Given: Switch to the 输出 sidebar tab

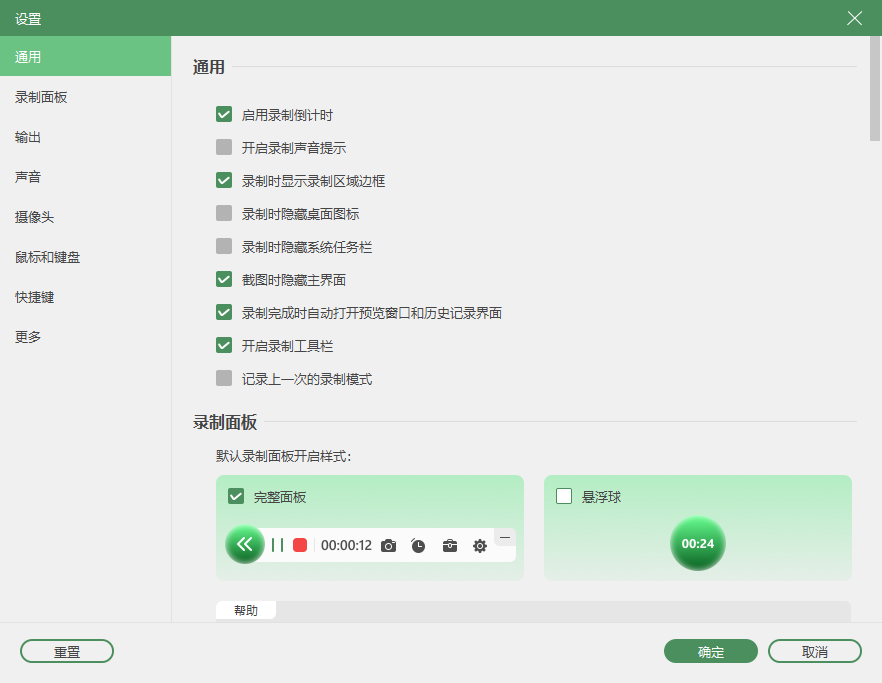Looking at the screenshot, I should (86, 137).
